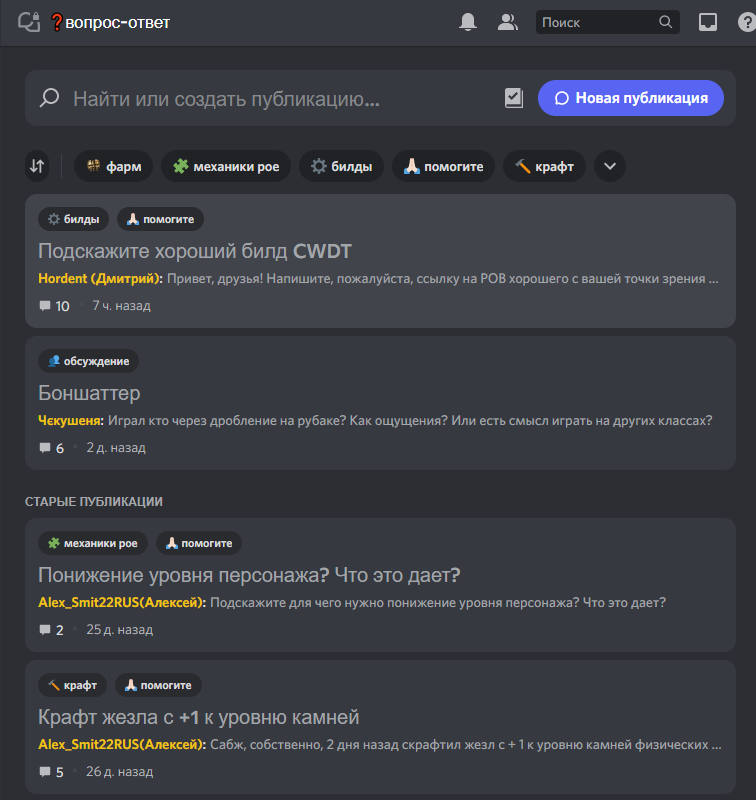Click the forum channel icon beside вопрос-ответ
The height and width of the screenshot is (800, 756).
(29, 22)
